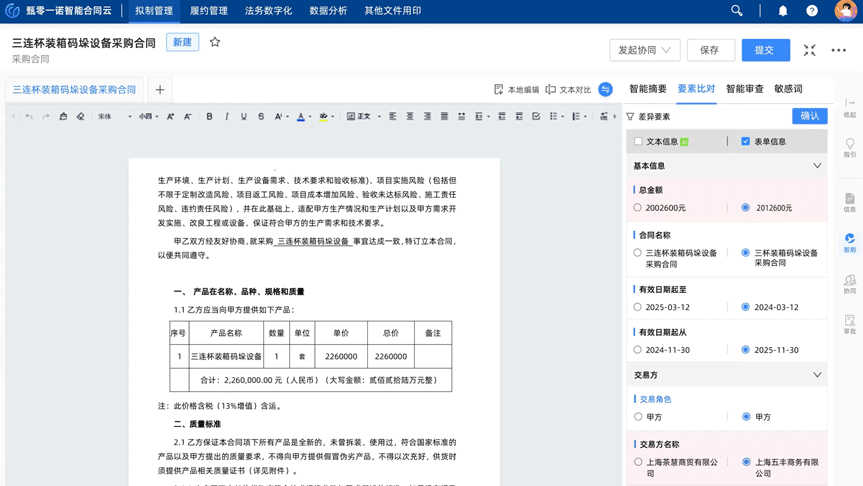
Task: Open the 履约管理 menu
Action: tap(209, 10)
